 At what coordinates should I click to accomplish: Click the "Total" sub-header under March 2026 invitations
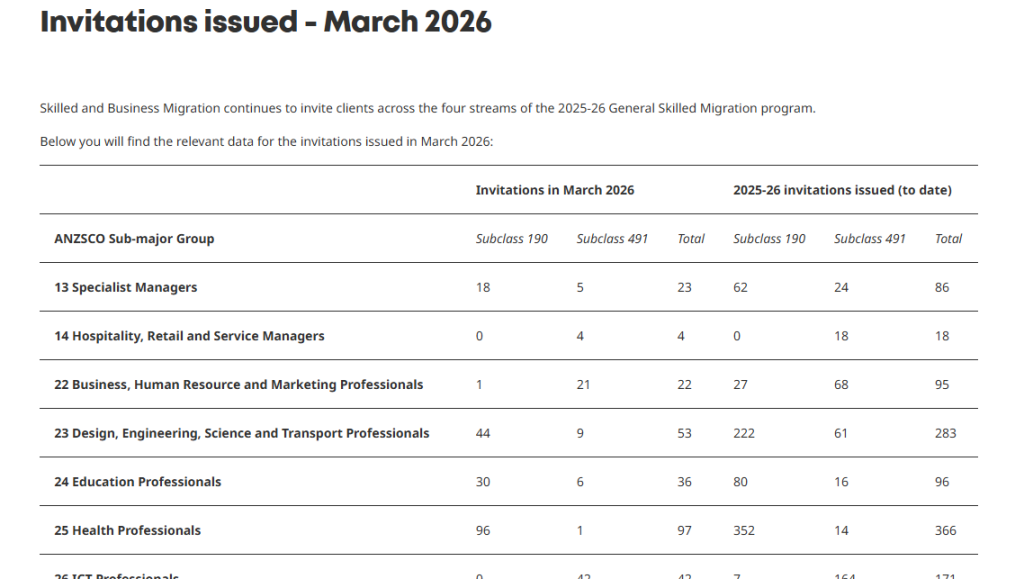(x=691, y=239)
